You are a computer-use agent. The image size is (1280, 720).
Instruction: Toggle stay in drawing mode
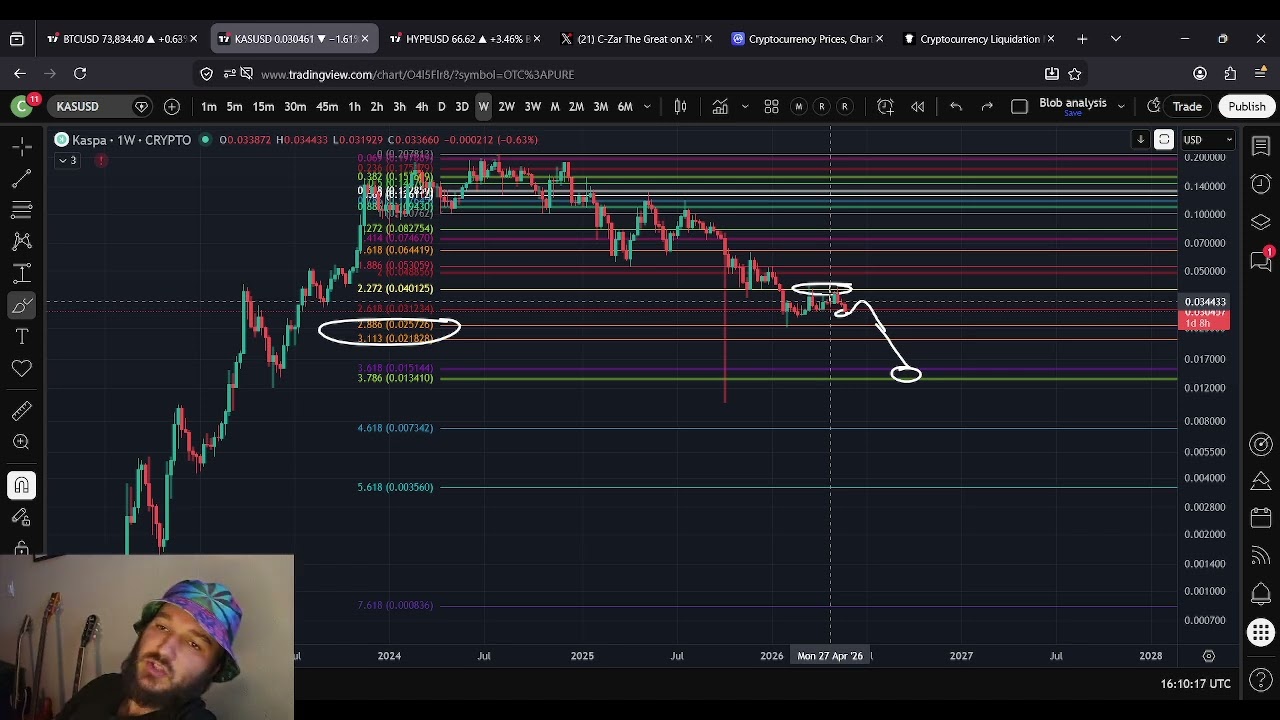click(21, 517)
